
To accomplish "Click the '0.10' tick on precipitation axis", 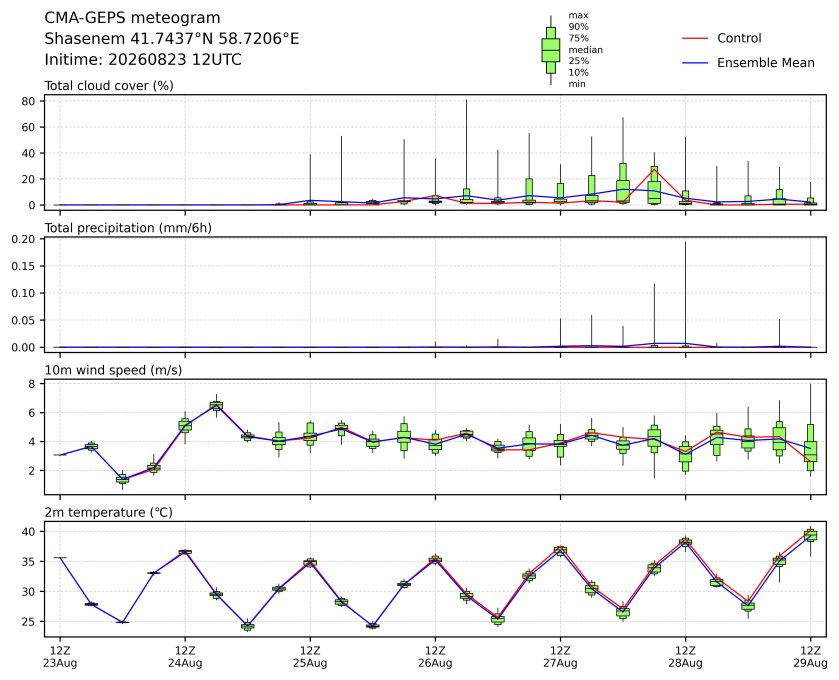I will (x=24, y=293).
